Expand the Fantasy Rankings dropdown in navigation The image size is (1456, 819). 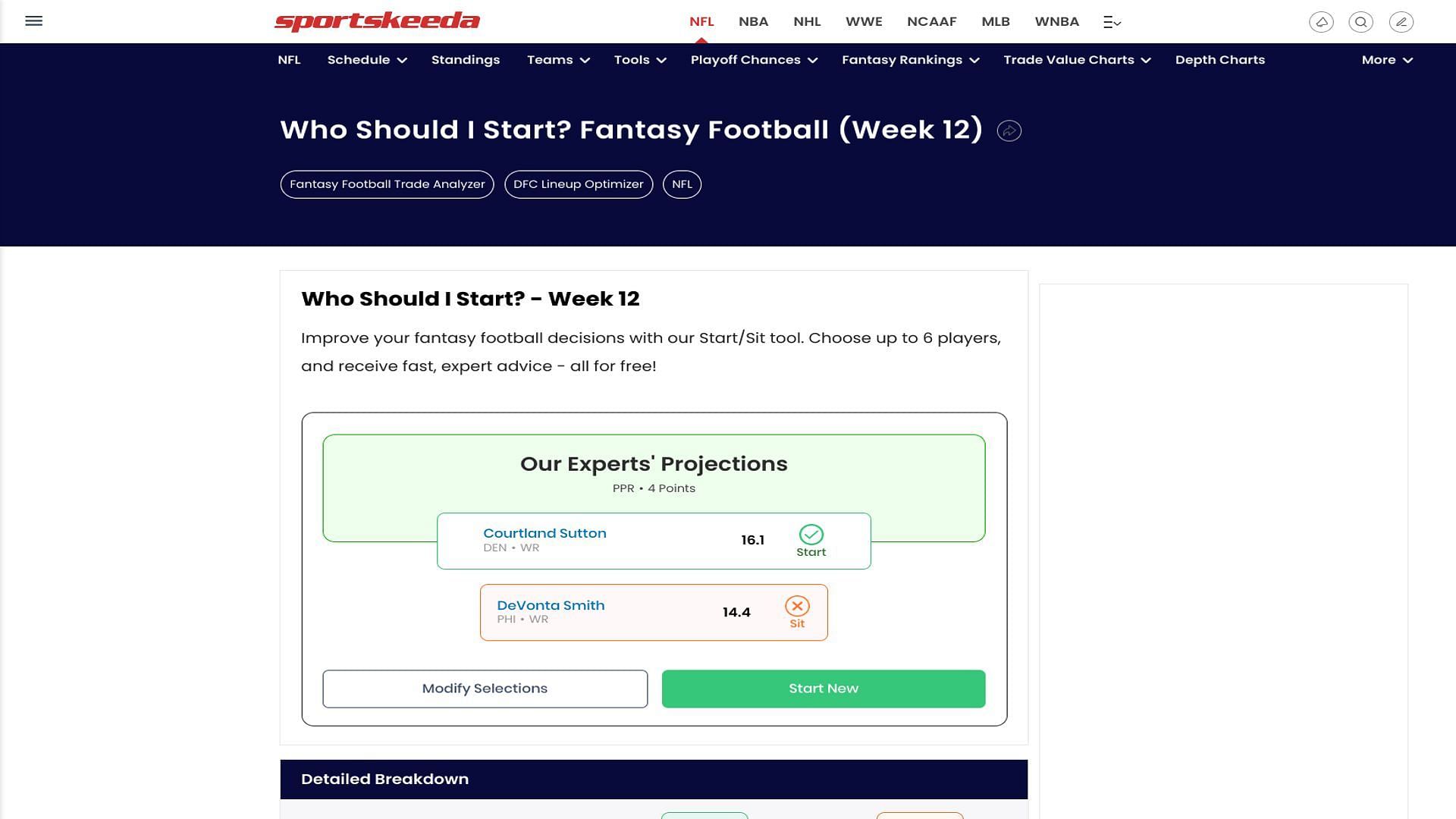[910, 60]
